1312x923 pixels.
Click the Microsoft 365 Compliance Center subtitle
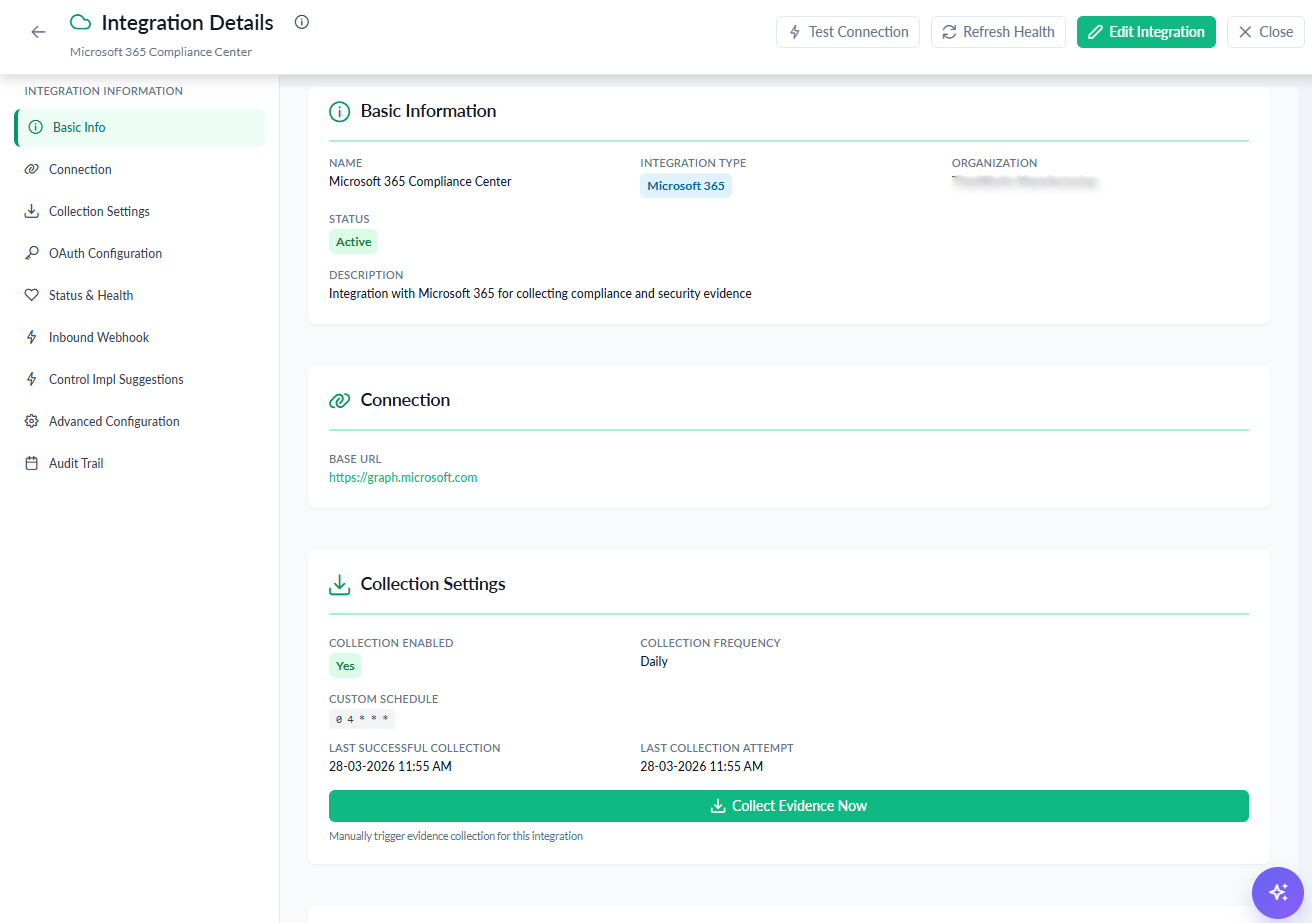pos(161,52)
